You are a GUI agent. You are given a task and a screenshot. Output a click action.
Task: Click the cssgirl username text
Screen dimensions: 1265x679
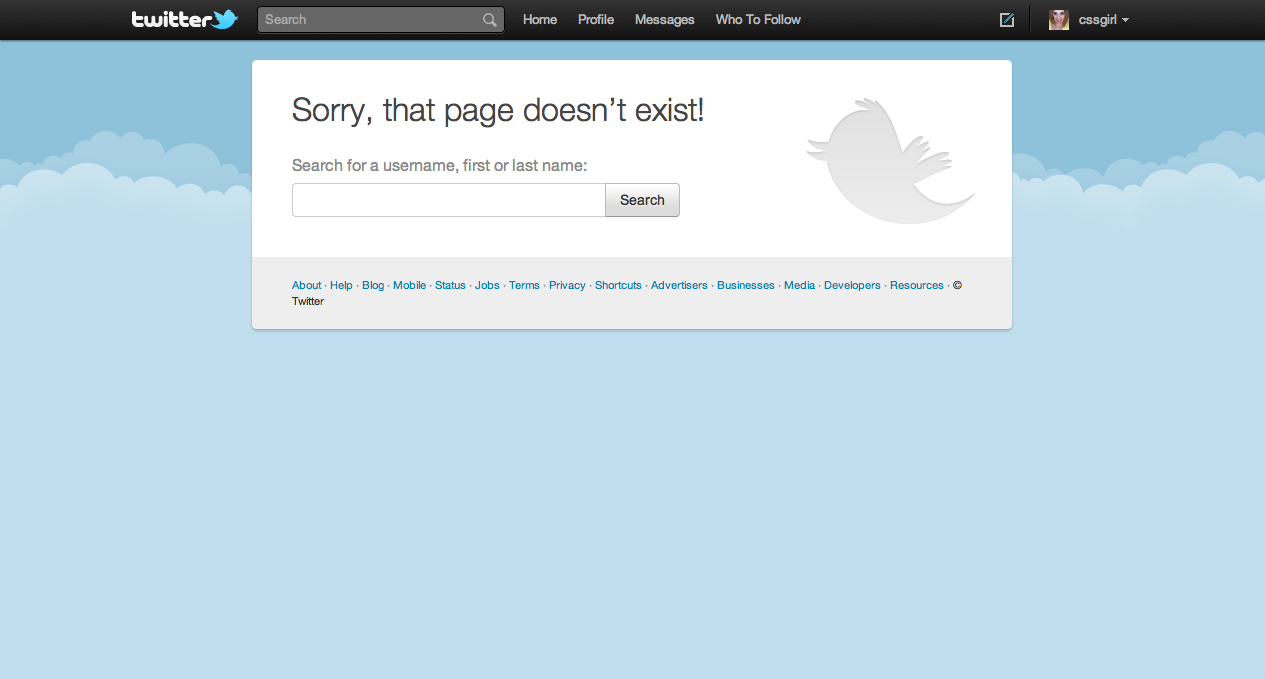[1097, 20]
